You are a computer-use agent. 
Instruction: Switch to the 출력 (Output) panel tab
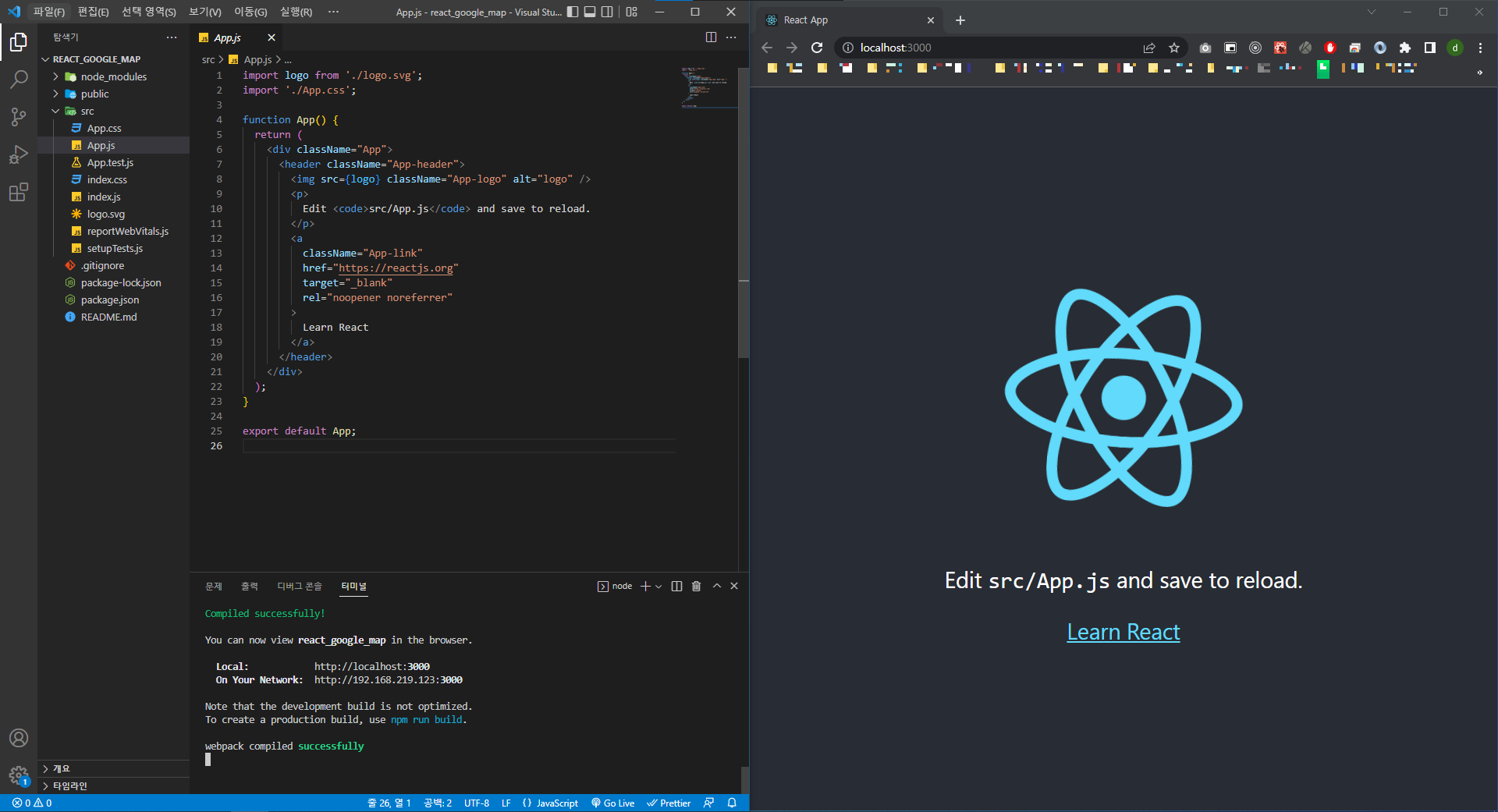pyautogui.click(x=250, y=586)
